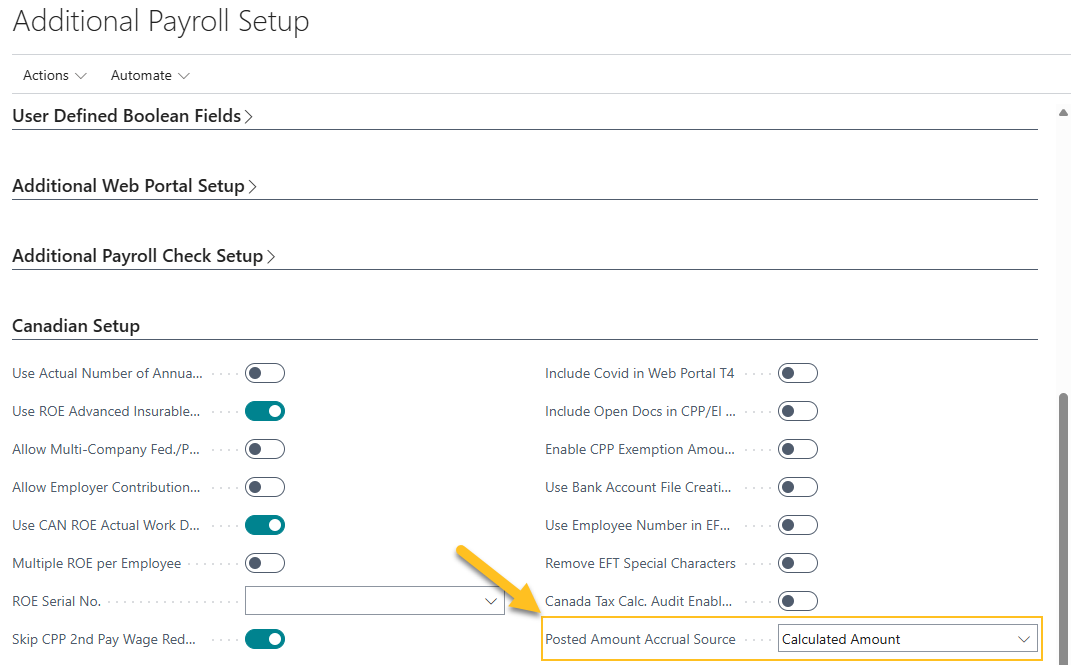Enable Use Actual Number of Annual toggle
Image resolution: width=1082 pixels, height=665 pixels.
[x=264, y=372]
